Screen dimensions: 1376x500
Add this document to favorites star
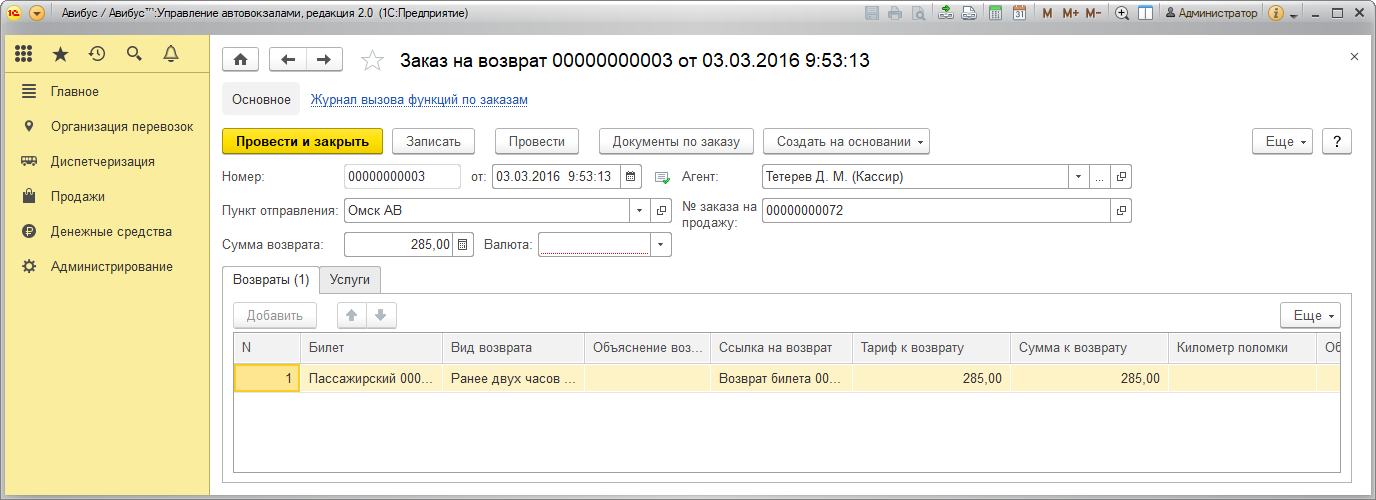click(372, 61)
